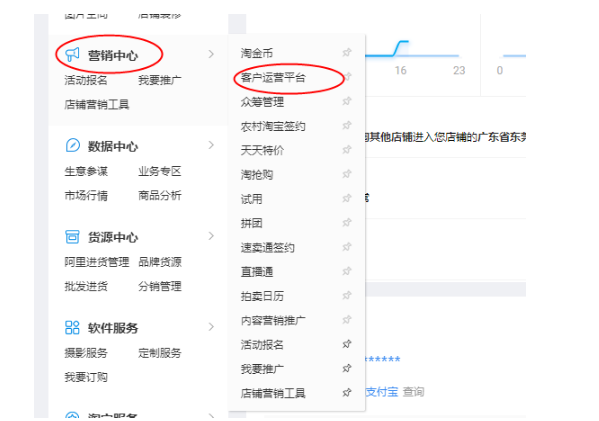The image size is (599, 421).
Task: Pin 试用 menu entry
Action: pos(347,198)
